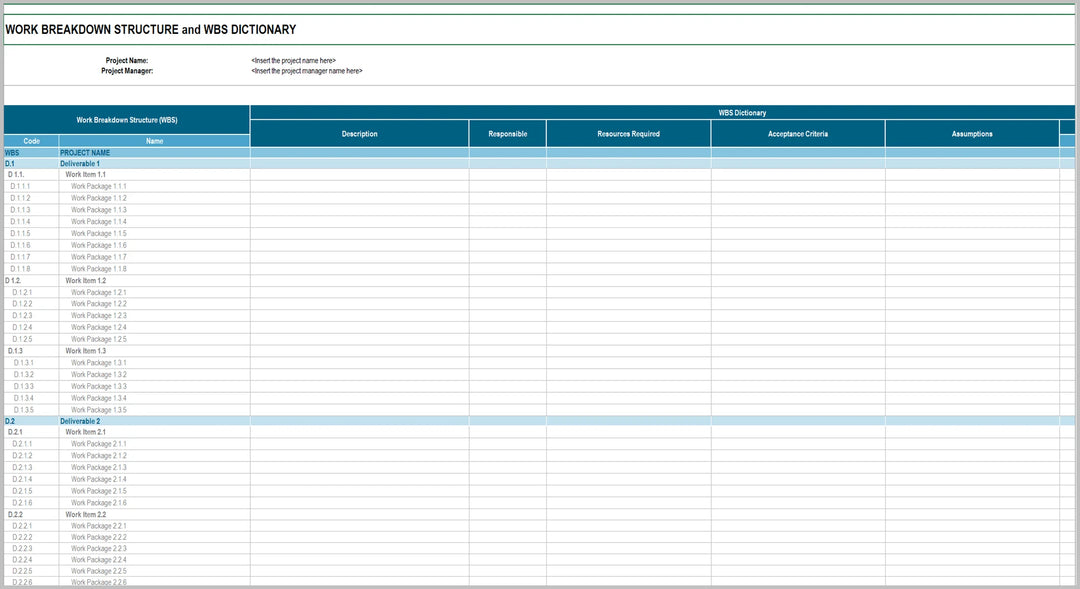
Task: Select the Description column header
Action: coord(359,134)
